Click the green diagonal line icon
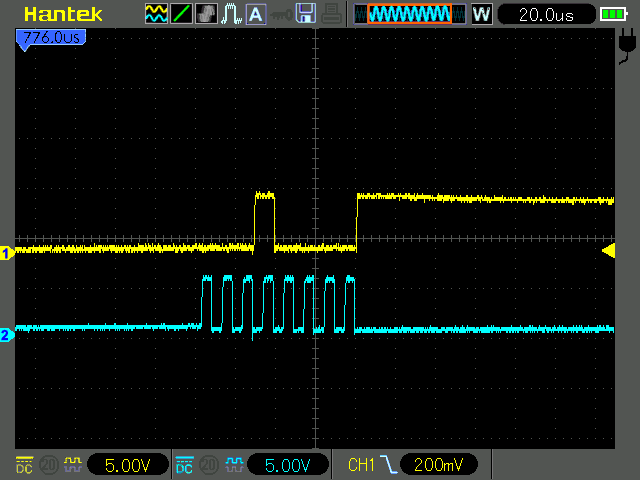Image resolution: width=640 pixels, height=480 pixels. pyautogui.click(x=181, y=14)
